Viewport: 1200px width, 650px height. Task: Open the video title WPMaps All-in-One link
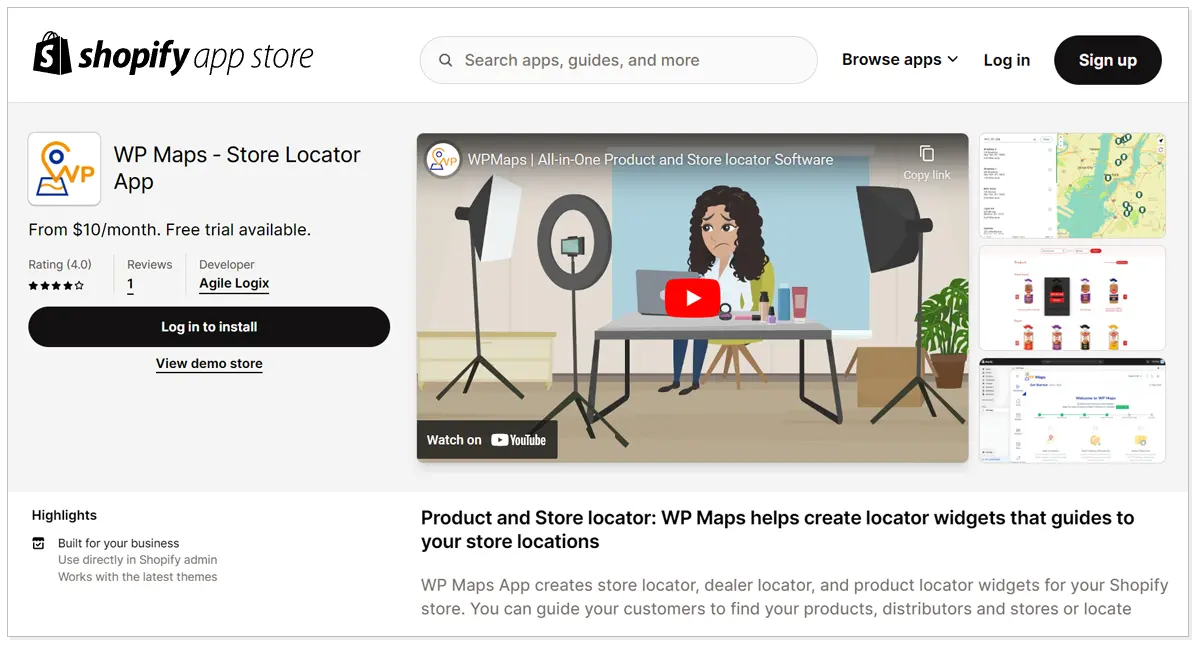pyautogui.click(x=651, y=159)
